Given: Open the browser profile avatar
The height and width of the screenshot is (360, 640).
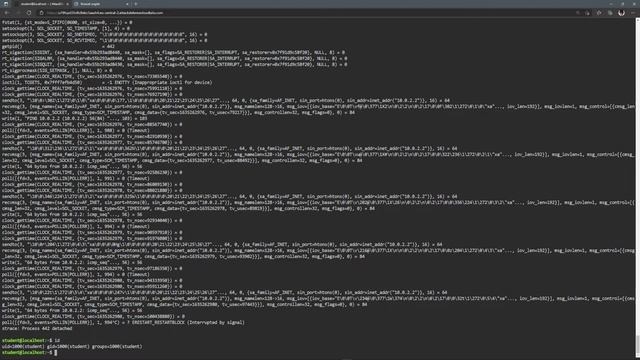Looking at the screenshot, I should [621, 13].
